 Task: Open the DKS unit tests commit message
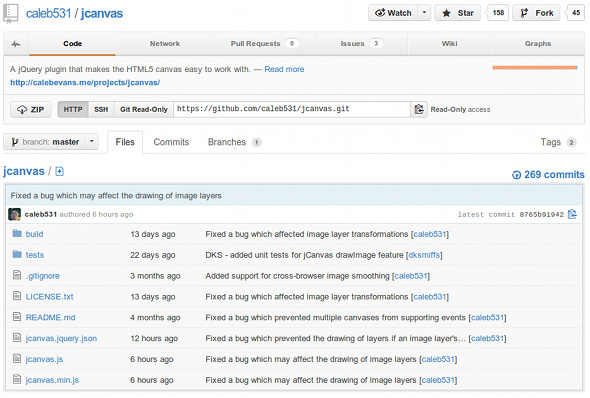pos(304,255)
